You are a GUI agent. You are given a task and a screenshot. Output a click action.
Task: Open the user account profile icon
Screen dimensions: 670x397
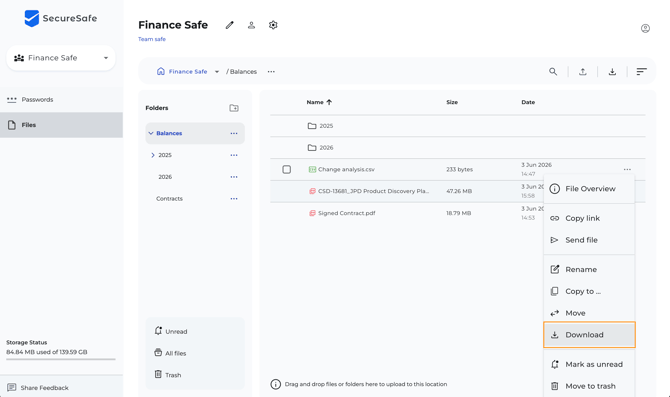(645, 28)
